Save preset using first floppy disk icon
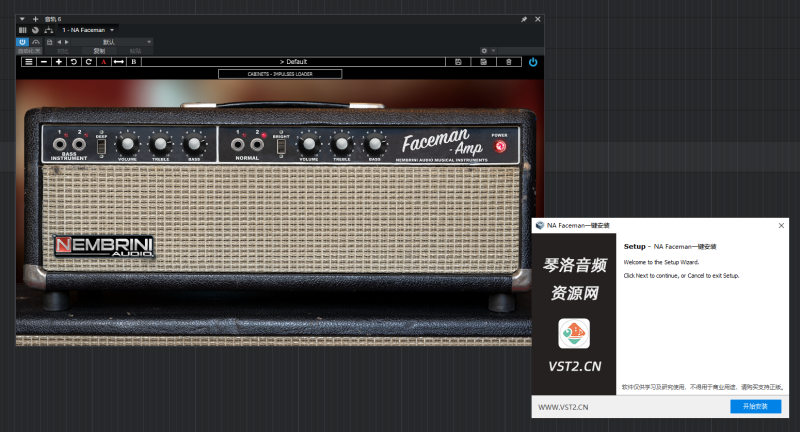 click(x=458, y=62)
